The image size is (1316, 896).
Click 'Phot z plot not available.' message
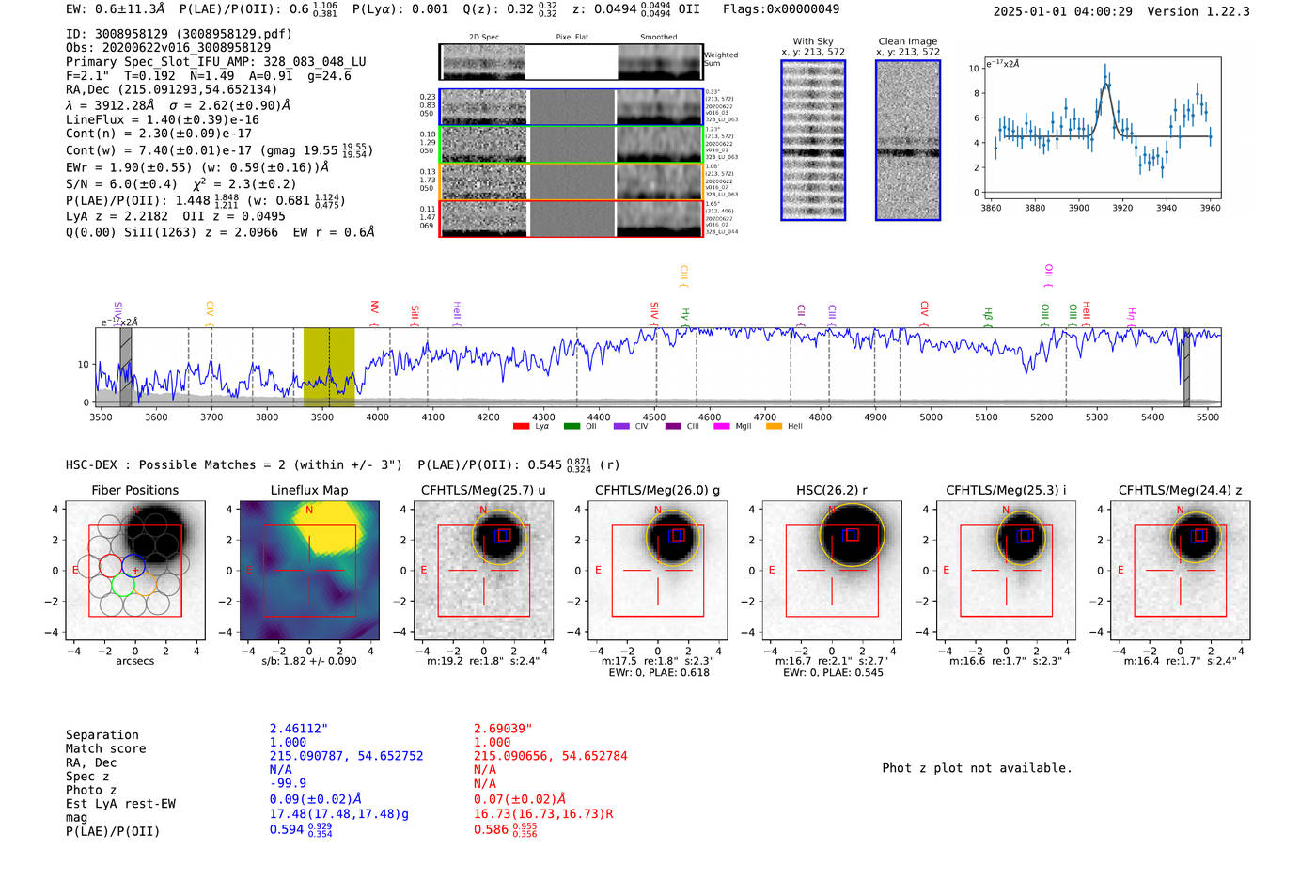(977, 768)
